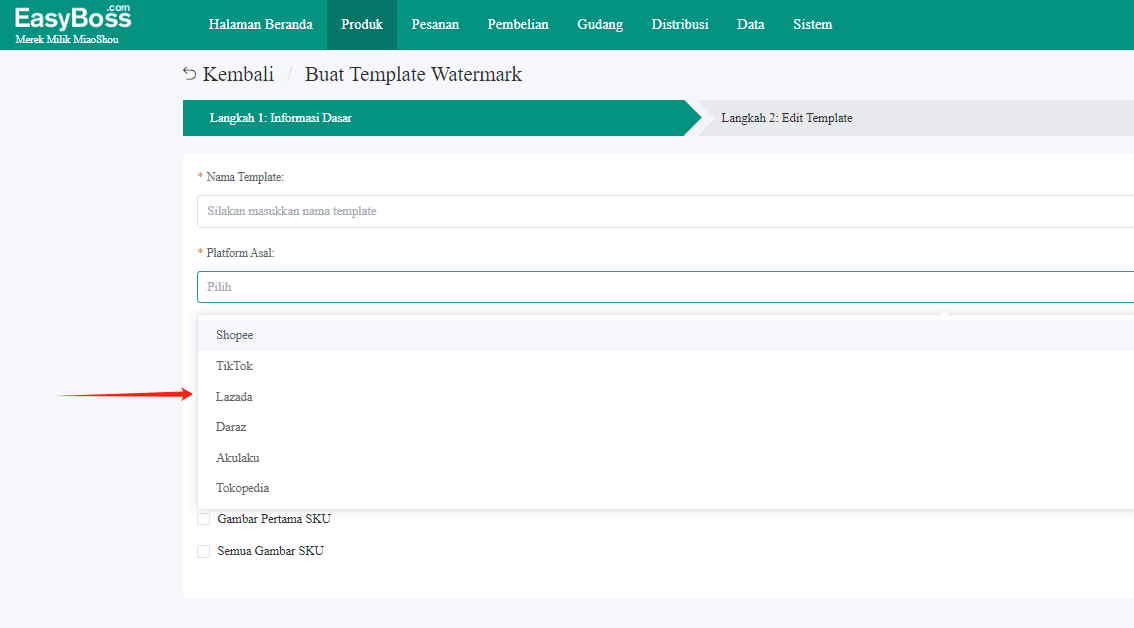Open the Sistem menu
1134x628 pixels.
click(812, 25)
